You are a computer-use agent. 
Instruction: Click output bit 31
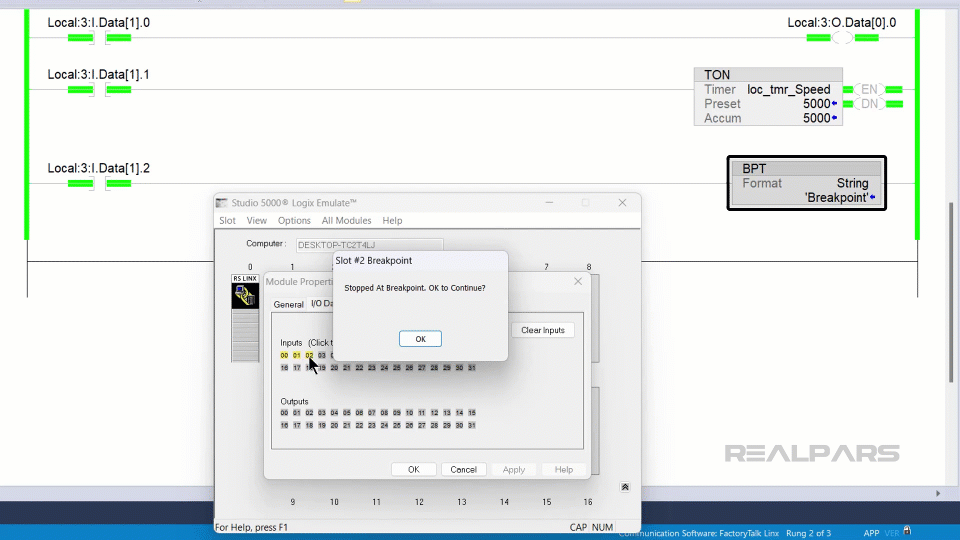pos(471,426)
